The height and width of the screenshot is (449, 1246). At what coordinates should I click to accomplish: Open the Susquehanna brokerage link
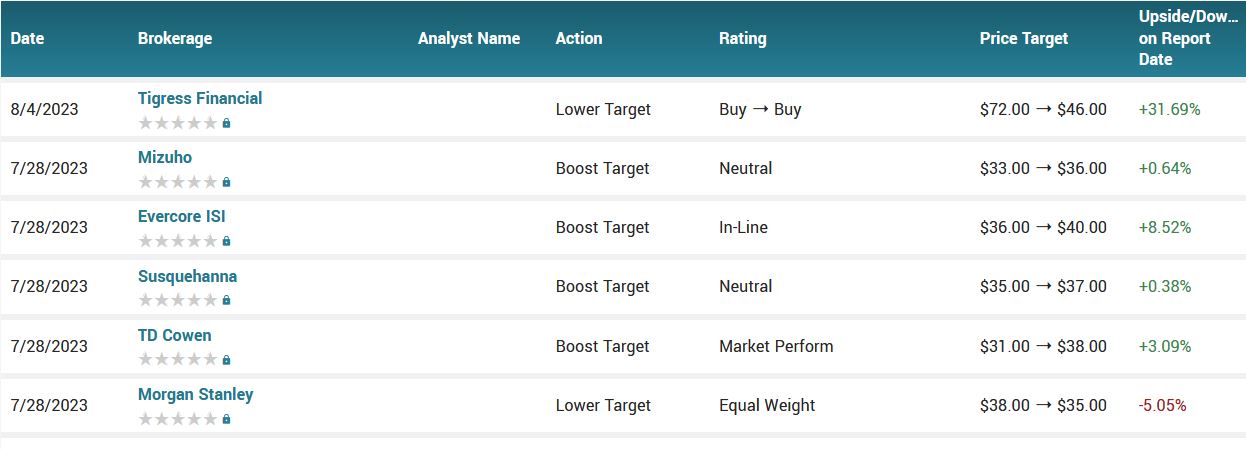[x=187, y=276]
